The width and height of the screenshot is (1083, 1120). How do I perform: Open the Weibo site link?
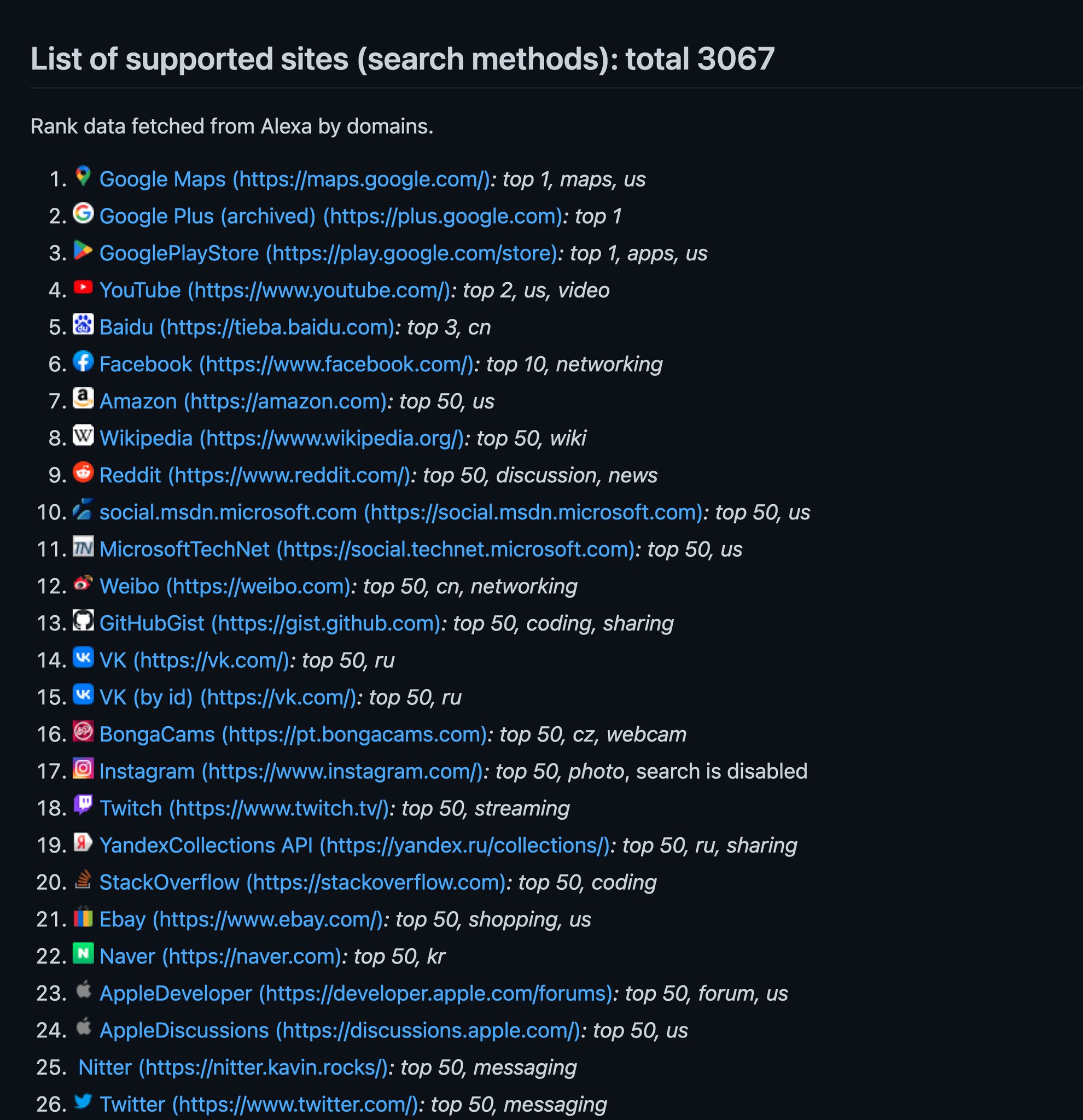pos(225,586)
